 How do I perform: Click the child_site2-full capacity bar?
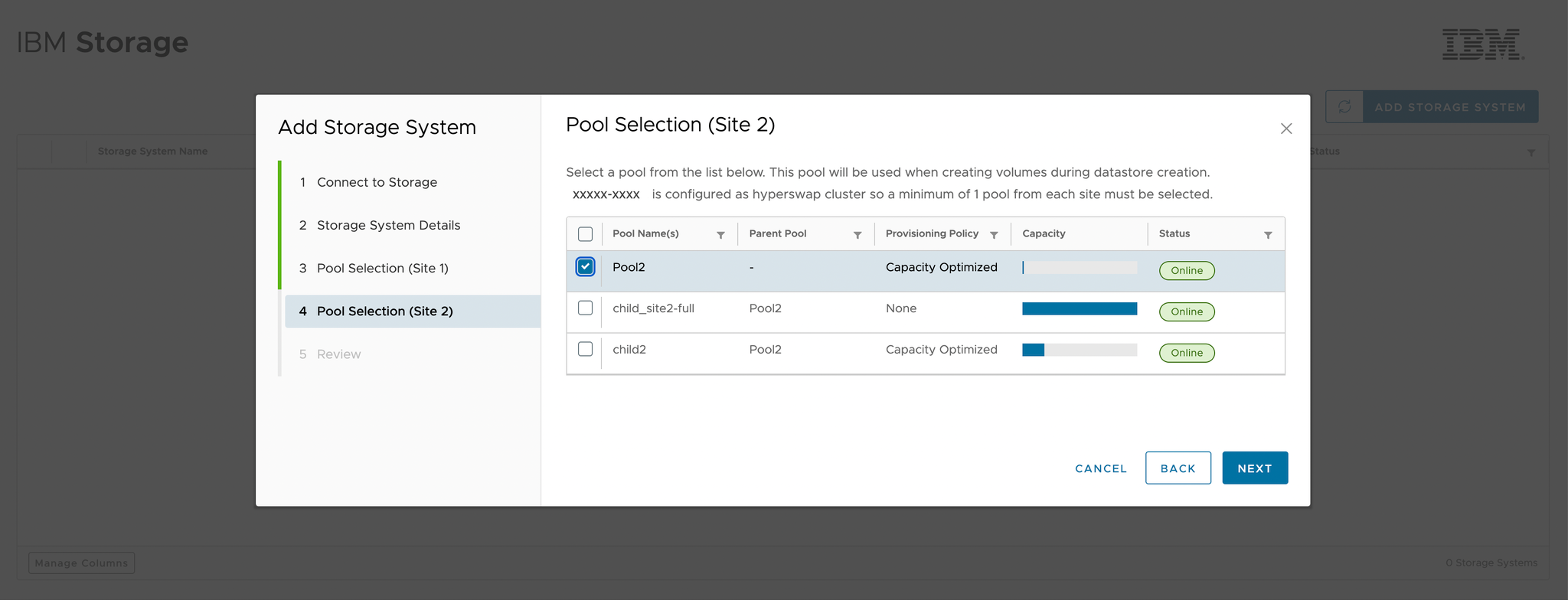tap(1080, 308)
